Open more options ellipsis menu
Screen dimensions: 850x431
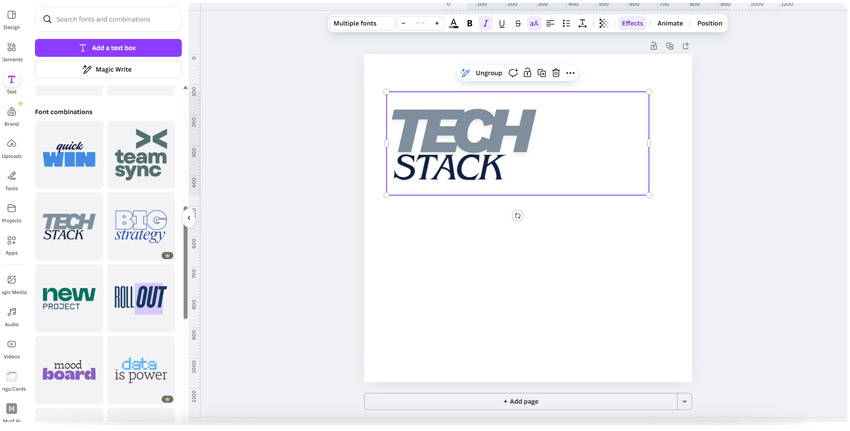pos(571,73)
